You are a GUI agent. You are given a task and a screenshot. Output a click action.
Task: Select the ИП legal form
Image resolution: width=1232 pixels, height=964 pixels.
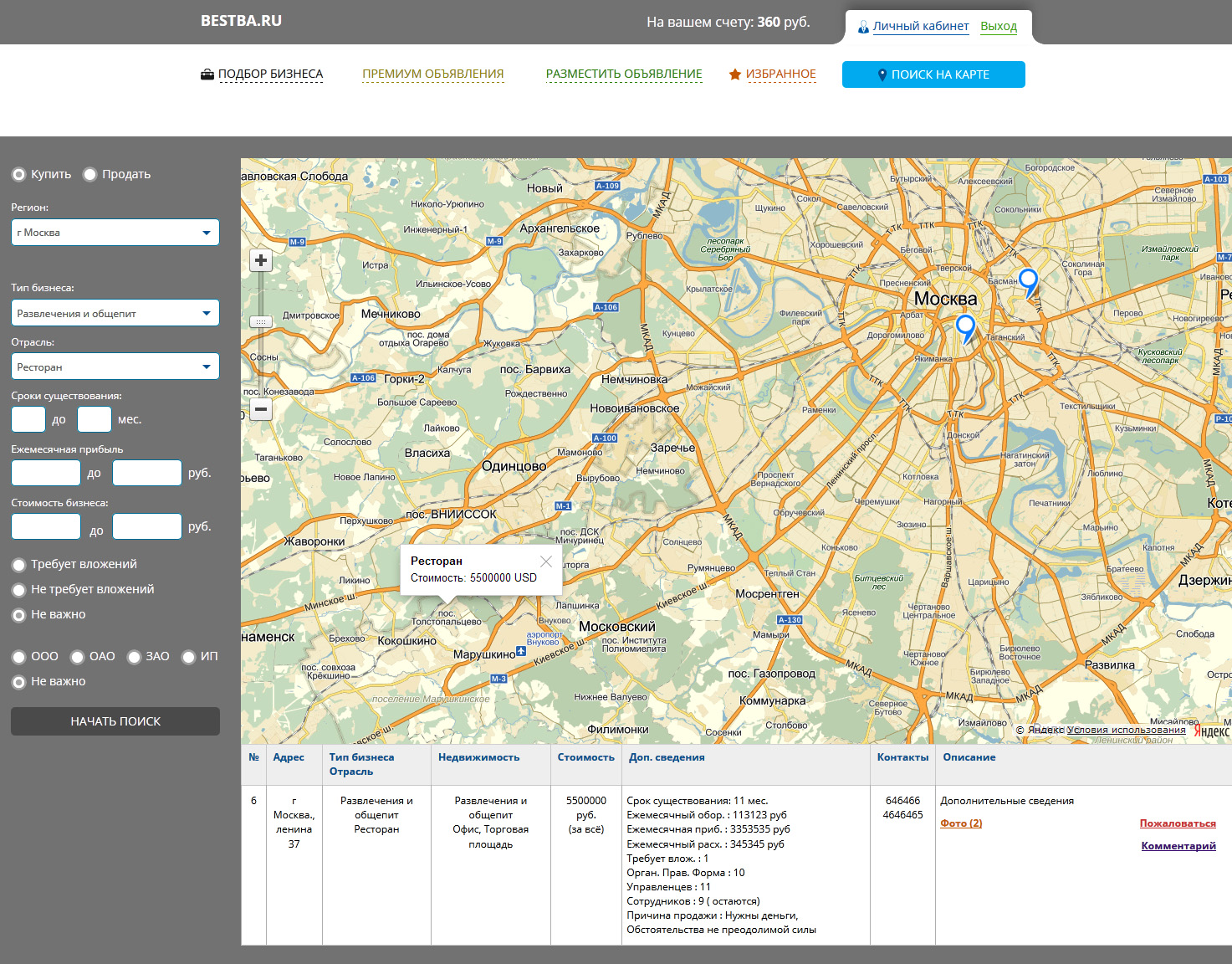click(x=188, y=657)
